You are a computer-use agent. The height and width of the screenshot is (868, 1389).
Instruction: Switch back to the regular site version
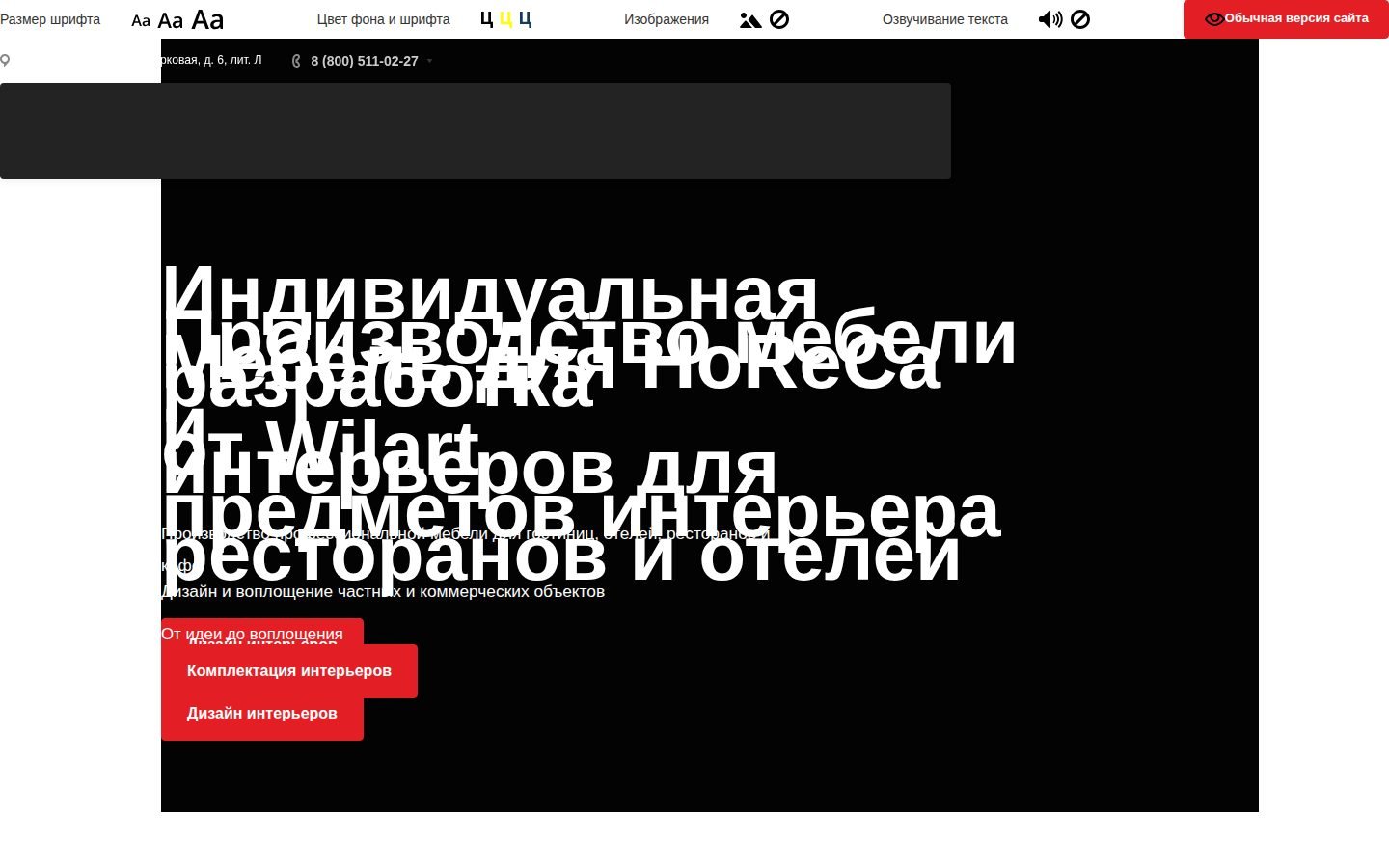point(1286,19)
